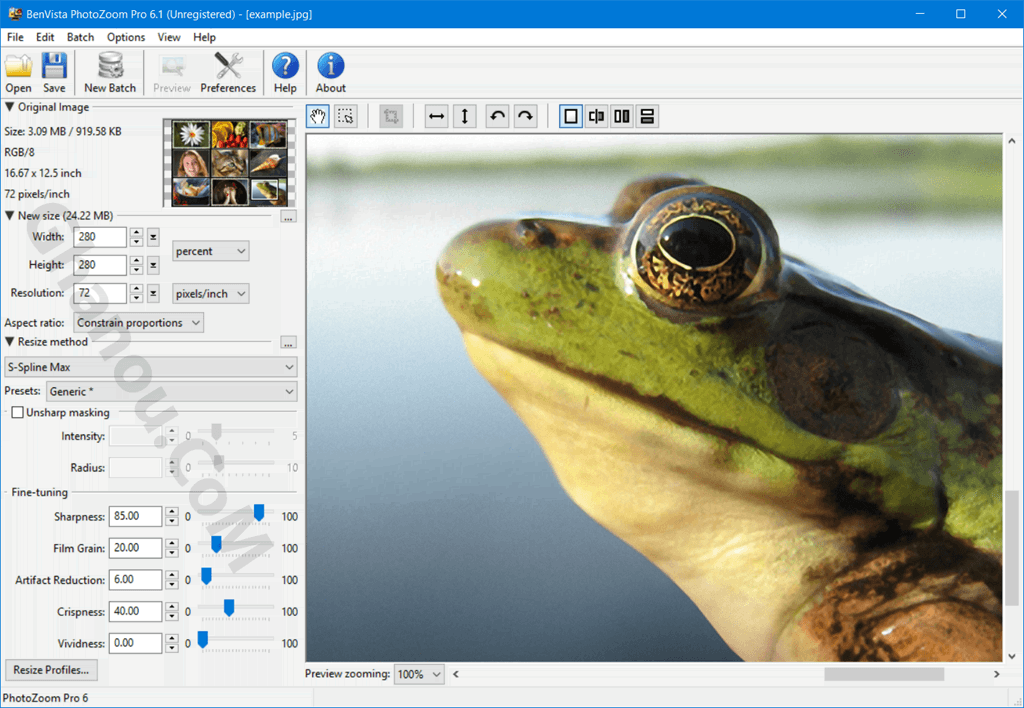Click preview vertical scrollbar down arrow
The image size is (1024, 708).
tap(1012, 656)
